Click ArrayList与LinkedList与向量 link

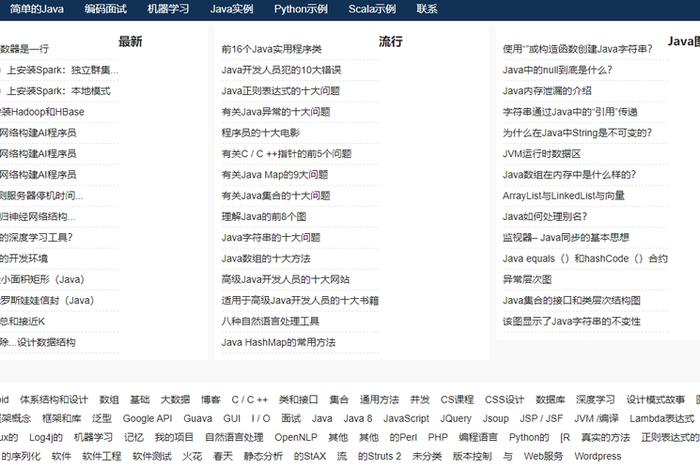(563, 196)
